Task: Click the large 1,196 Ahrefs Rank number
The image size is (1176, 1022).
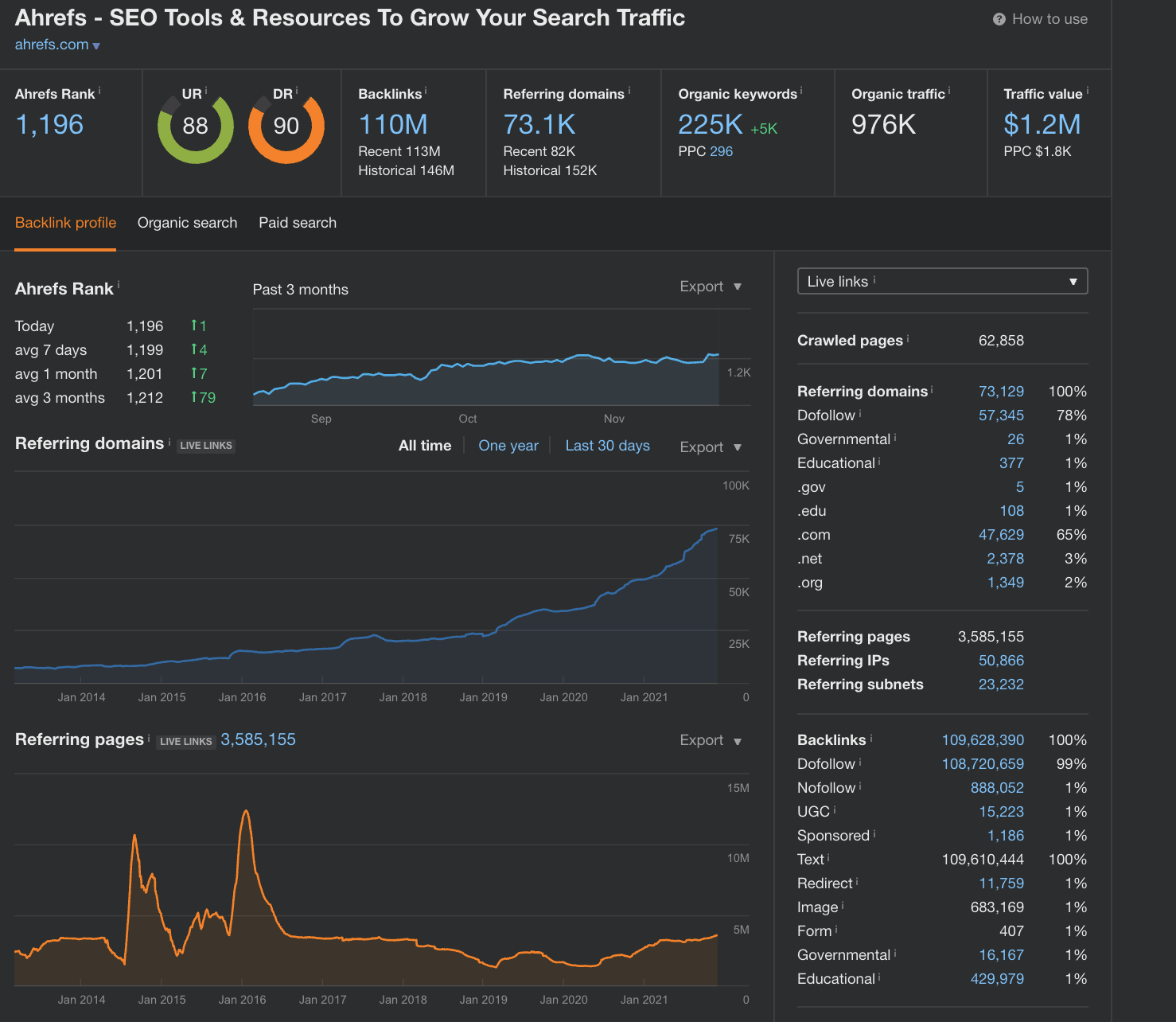Action: 49,124
